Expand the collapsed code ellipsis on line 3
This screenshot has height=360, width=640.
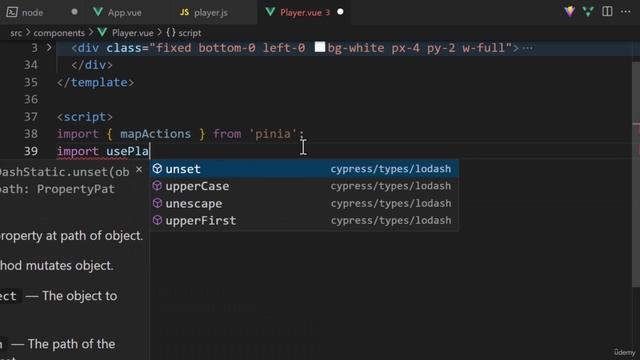(x=527, y=48)
